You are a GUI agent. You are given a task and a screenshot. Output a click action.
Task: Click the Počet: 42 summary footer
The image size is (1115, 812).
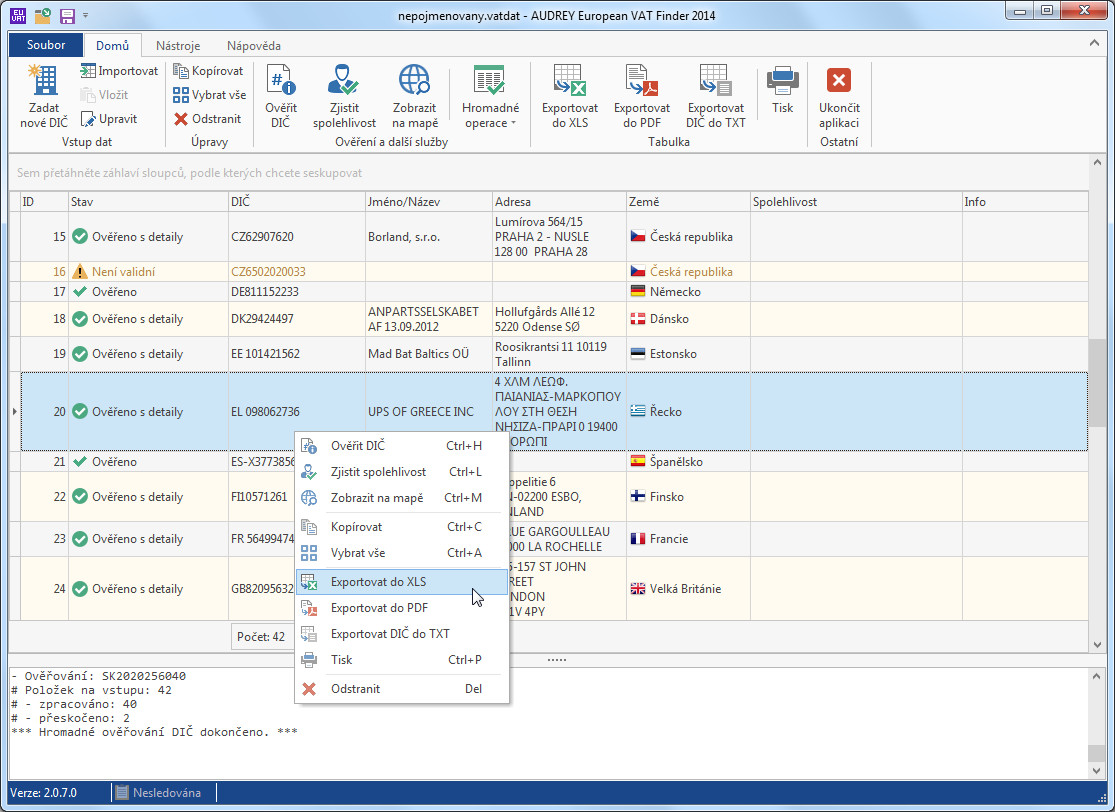click(x=261, y=637)
